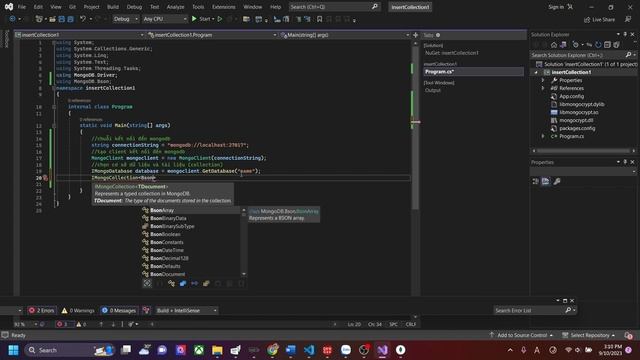Open the File menu
The image size is (640, 360).
[22, 7]
